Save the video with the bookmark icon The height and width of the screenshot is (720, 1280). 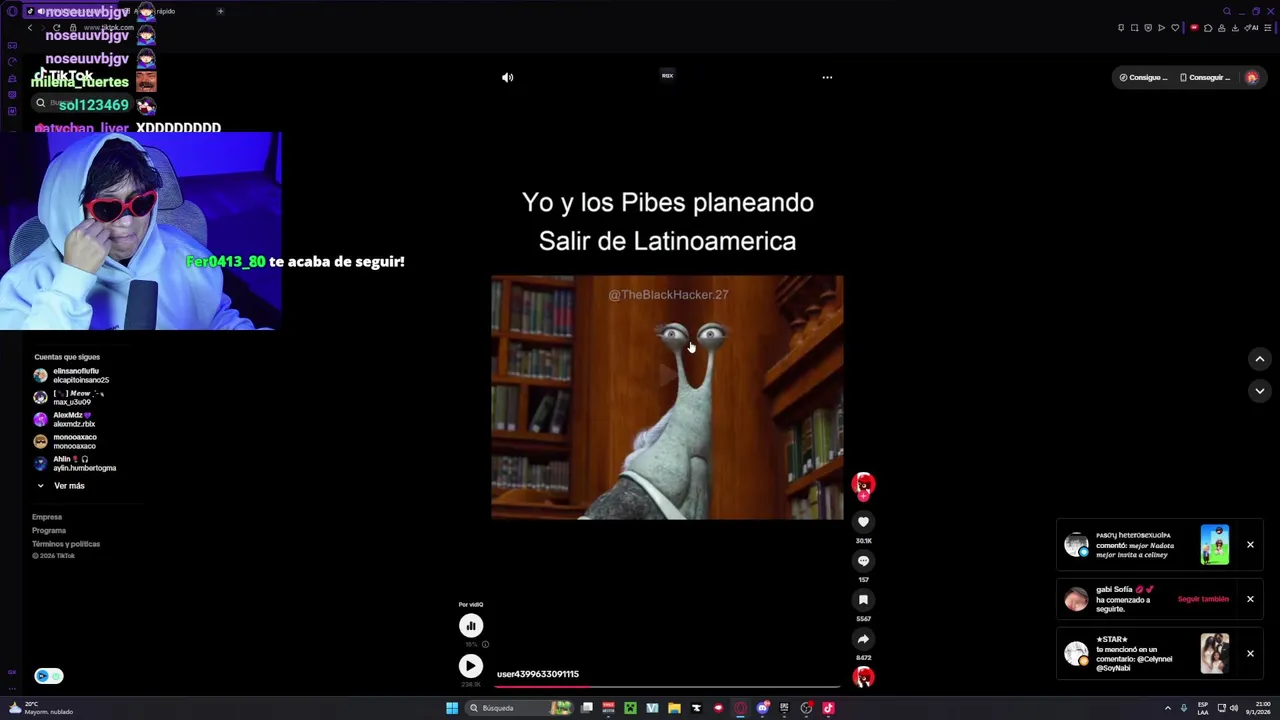click(863, 600)
